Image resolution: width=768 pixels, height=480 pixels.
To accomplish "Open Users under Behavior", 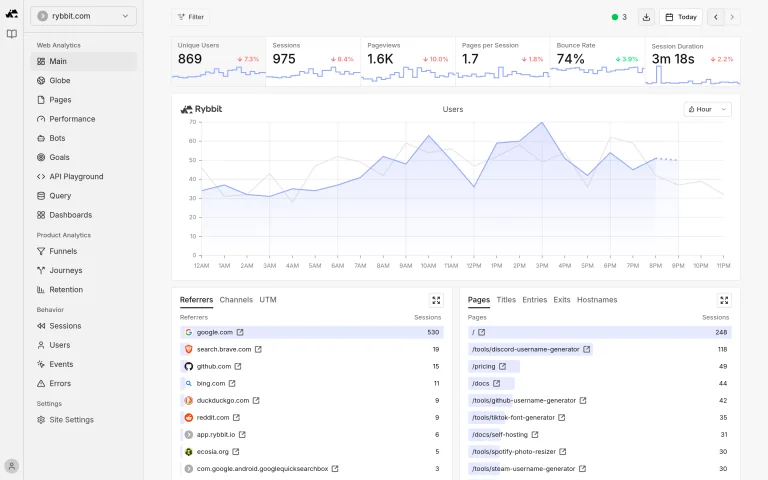I will click(83, 345).
